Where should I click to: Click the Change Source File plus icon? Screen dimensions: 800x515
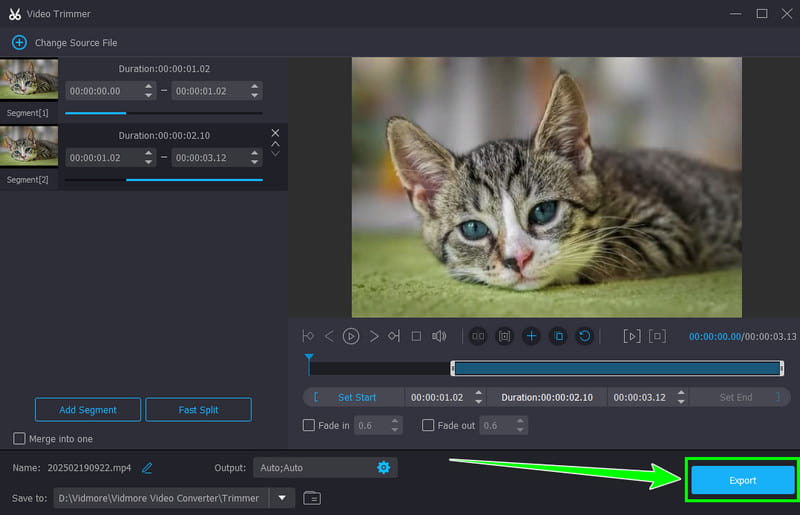(19, 42)
